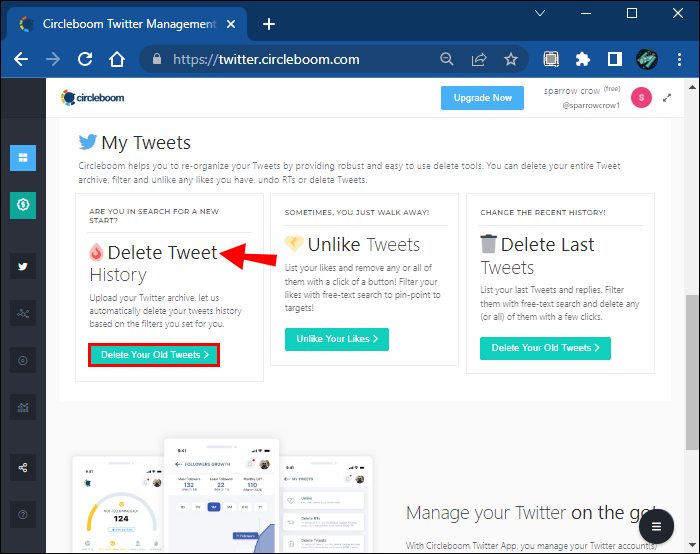Open the dollar pricing icon in sidebar
The height and width of the screenshot is (554, 700).
[x=23, y=205]
